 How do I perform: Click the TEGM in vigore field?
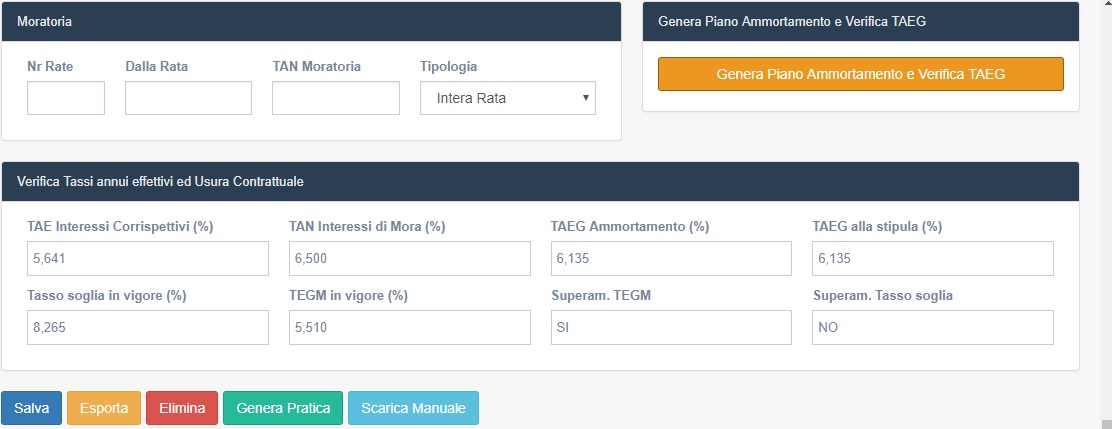point(410,328)
